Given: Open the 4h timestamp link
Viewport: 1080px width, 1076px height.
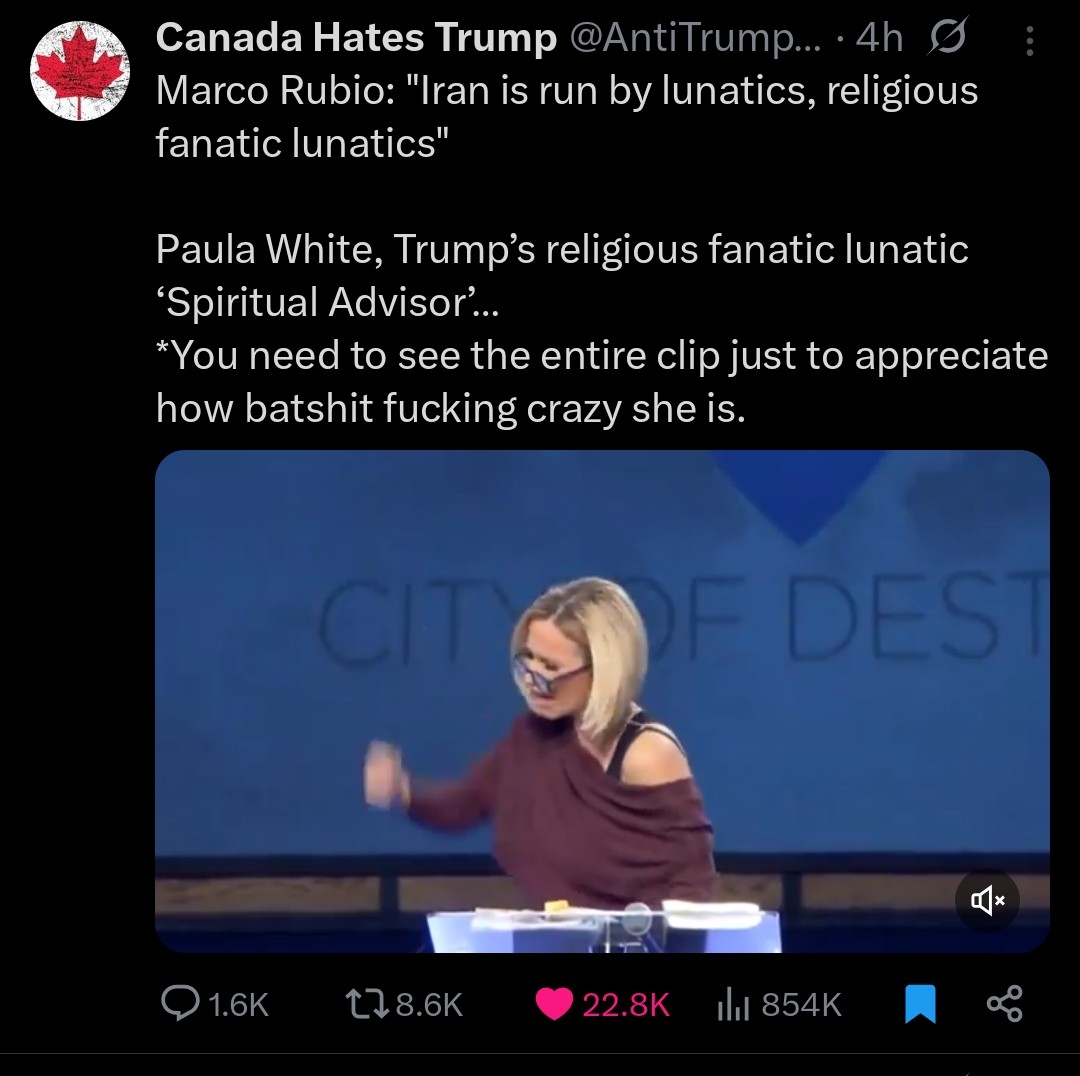Looking at the screenshot, I should coord(879,37).
